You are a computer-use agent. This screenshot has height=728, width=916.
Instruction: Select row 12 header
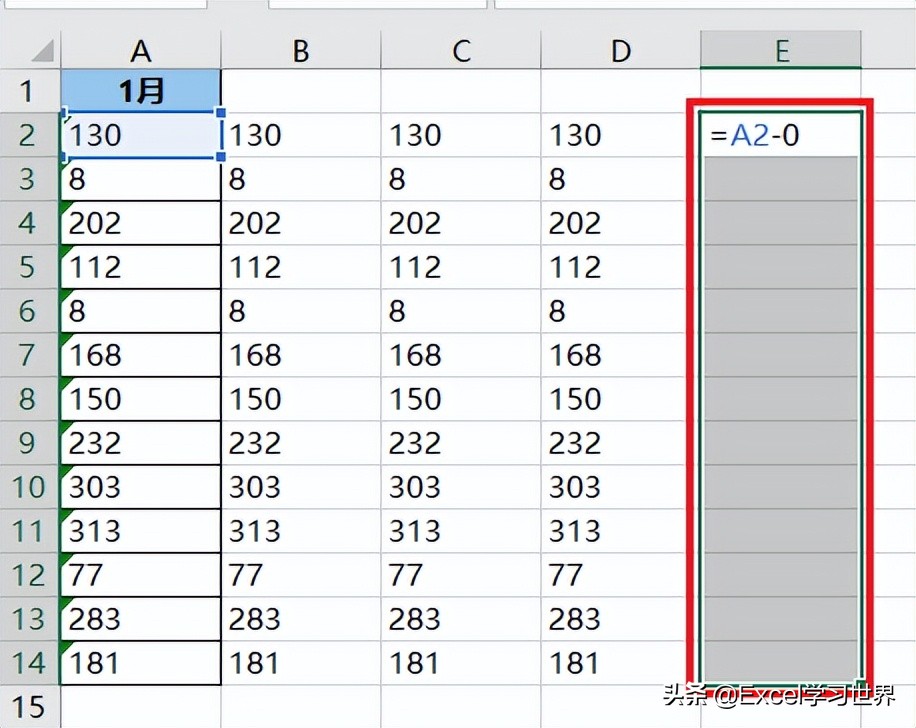point(30,575)
